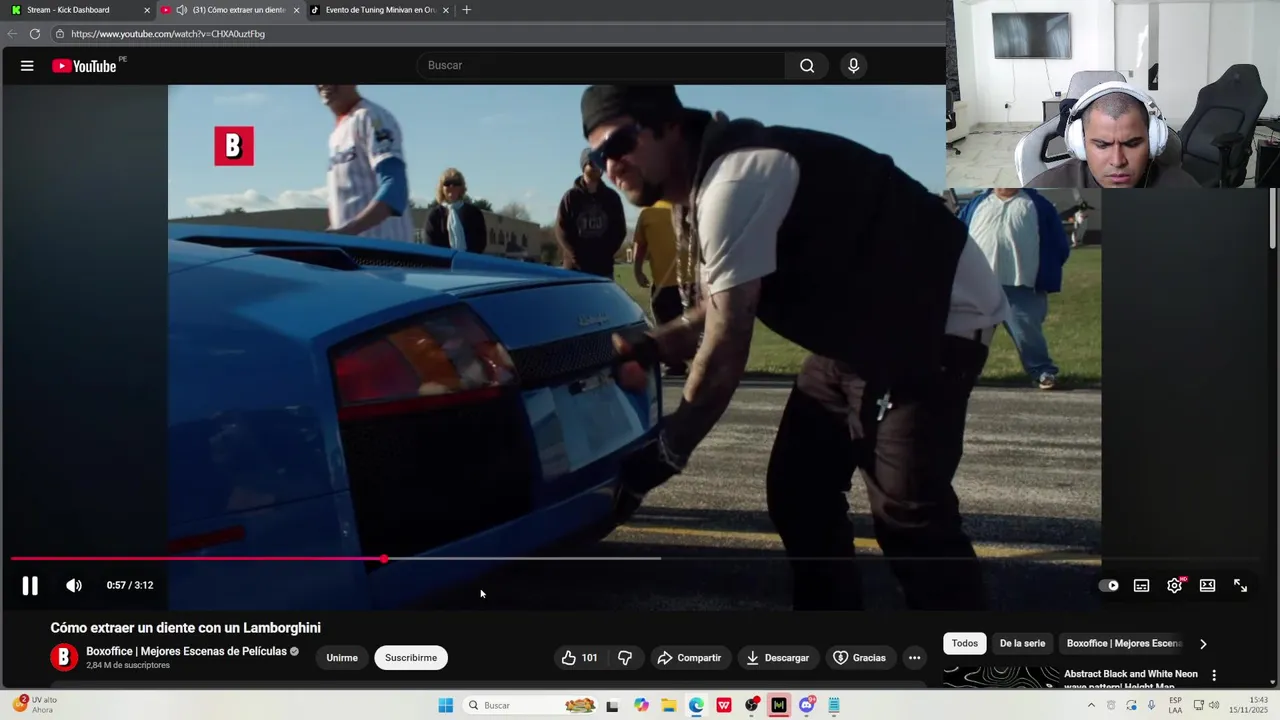Like the video with thumbs up
The width and height of the screenshot is (1280, 720).
coord(579,658)
